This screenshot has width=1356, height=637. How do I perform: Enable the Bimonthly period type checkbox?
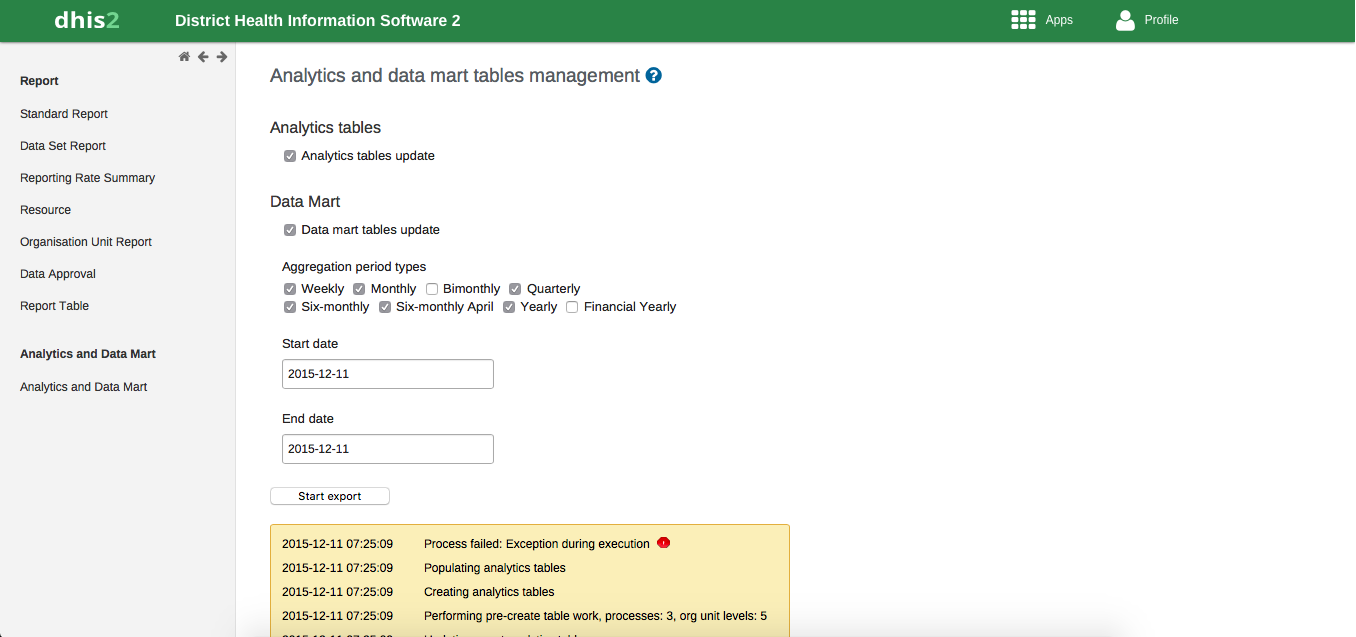click(x=432, y=289)
